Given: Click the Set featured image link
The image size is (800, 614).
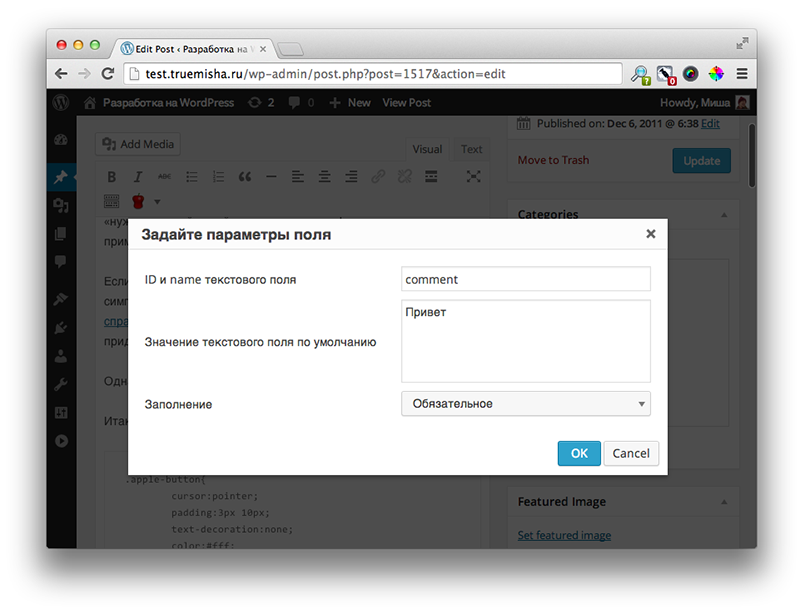Looking at the screenshot, I should pyautogui.click(x=564, y=535).
